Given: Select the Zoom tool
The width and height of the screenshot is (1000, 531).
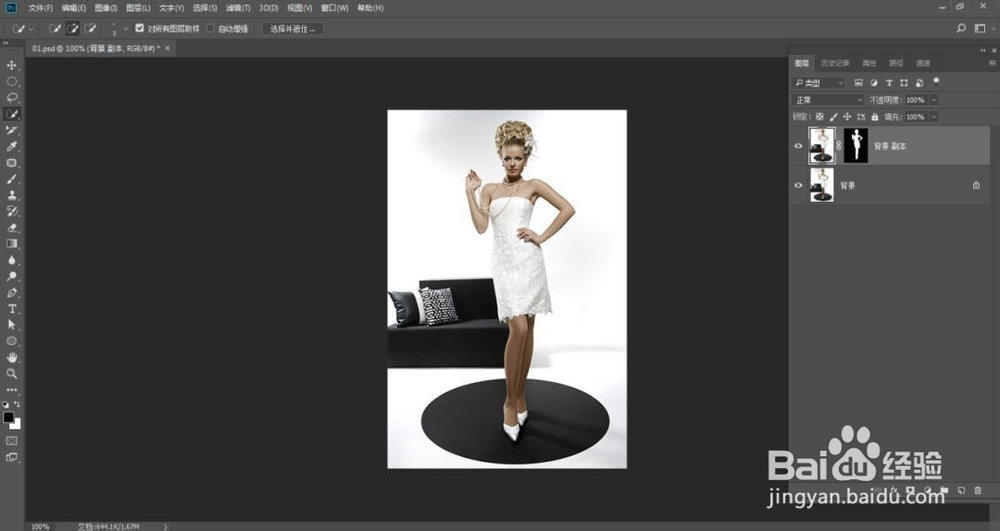Looking at the screenshot, I should click(11, 374).
